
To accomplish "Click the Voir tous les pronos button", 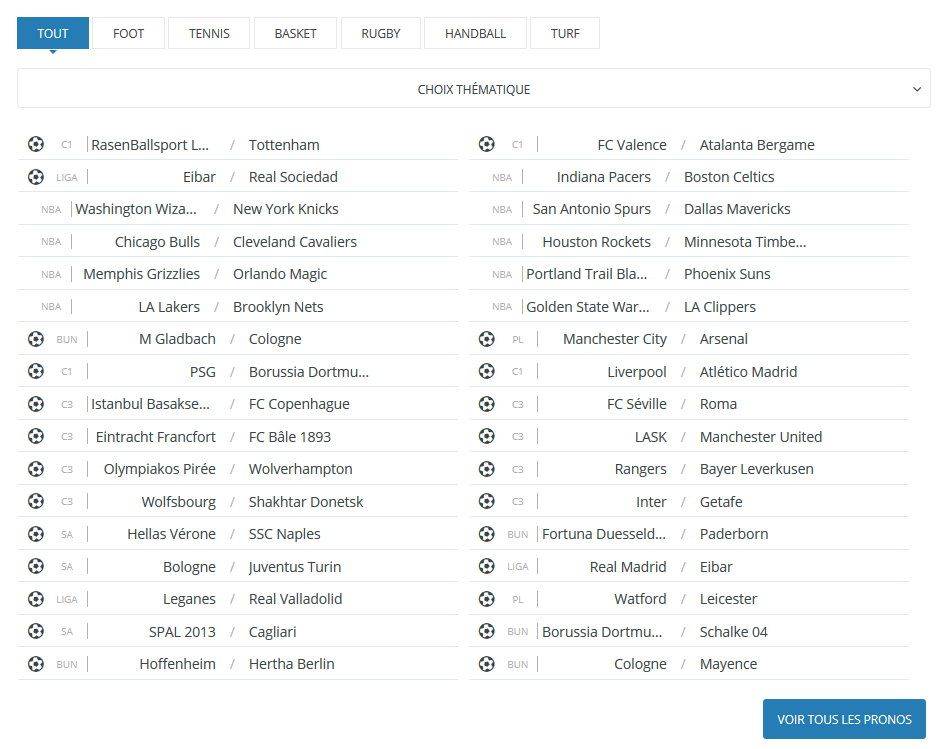I will (x=844, y=719).
